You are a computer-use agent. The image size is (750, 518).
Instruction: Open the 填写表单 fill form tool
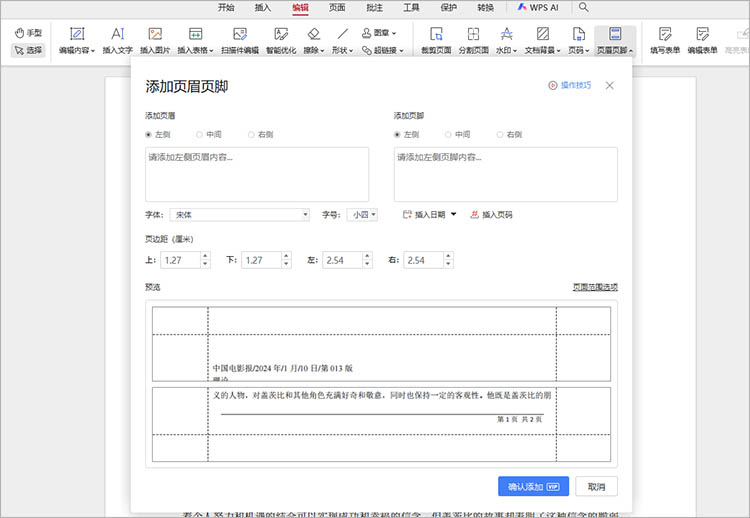point(665,35)
